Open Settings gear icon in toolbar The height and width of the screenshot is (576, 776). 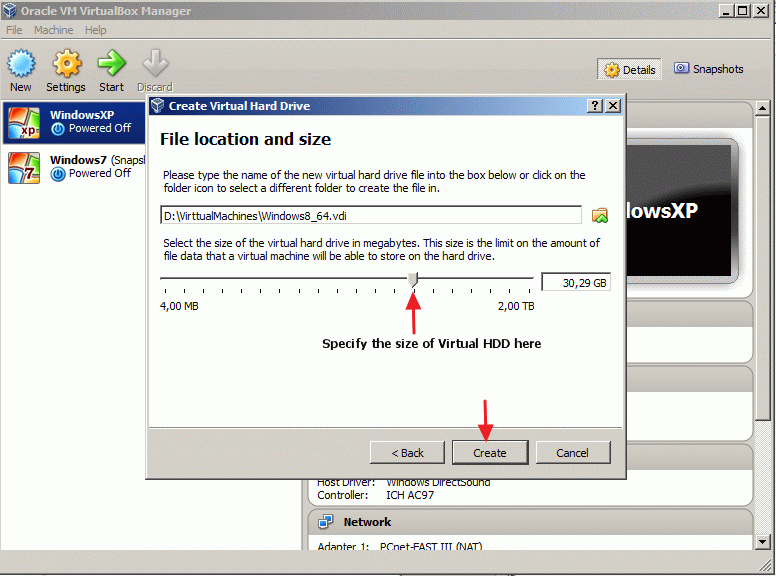pyautogui.click(x=67, y=64)
